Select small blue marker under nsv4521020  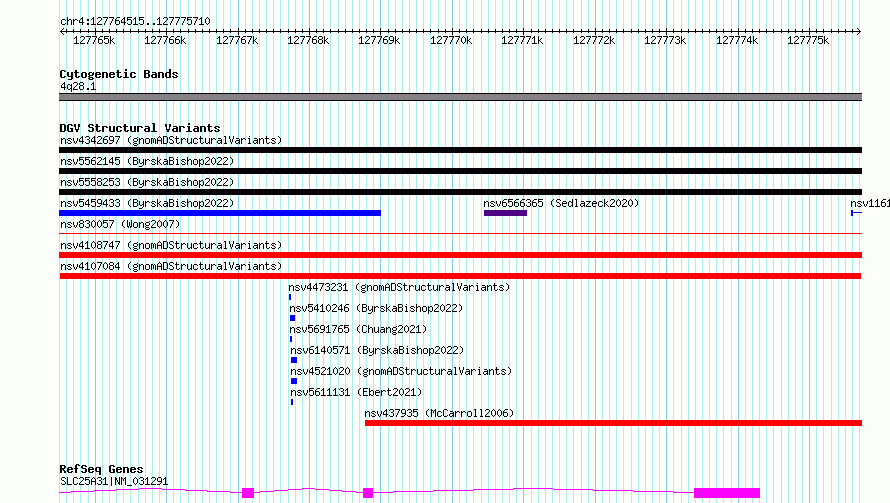294,381
